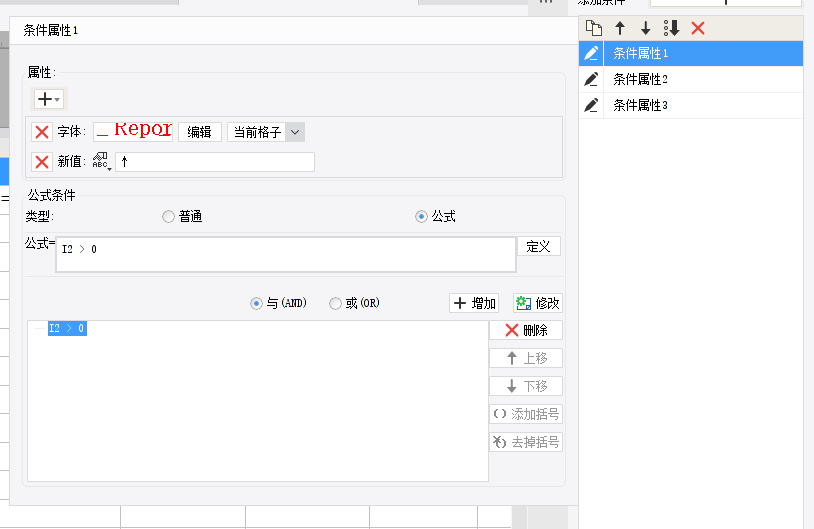Click the 新值 input field with arrow

(x=215, y=162)
